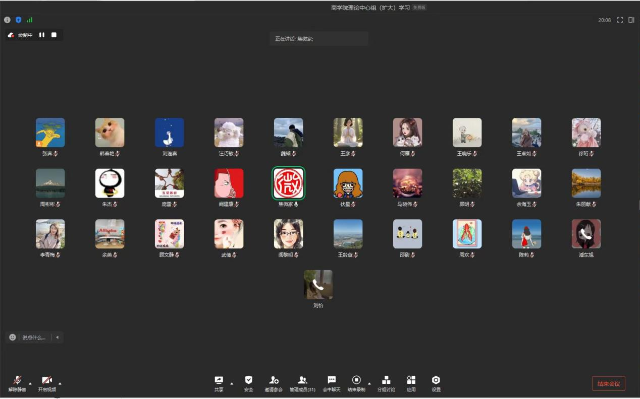Open the Security shield menu in toolbar

coord(248,383)
